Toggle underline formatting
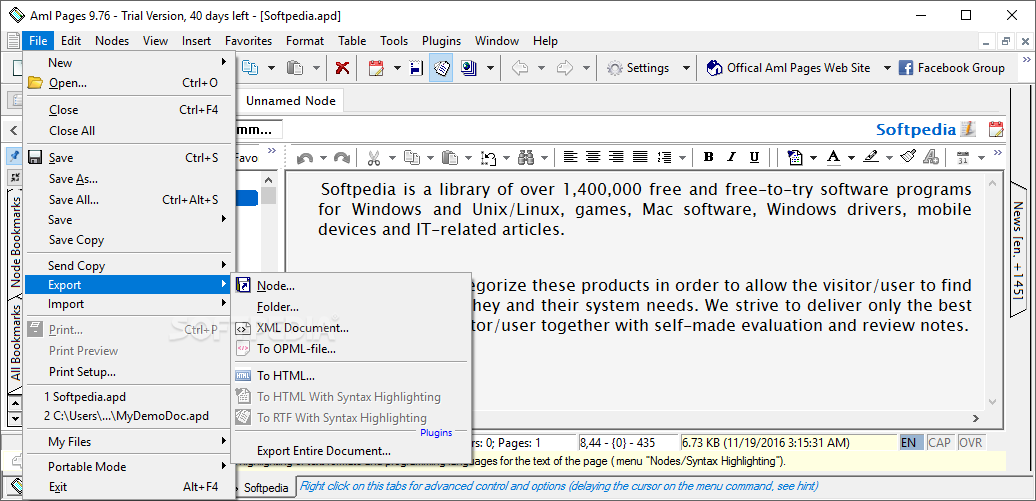The height and width of the screenshot is (501, 1036). click(754, 157)
